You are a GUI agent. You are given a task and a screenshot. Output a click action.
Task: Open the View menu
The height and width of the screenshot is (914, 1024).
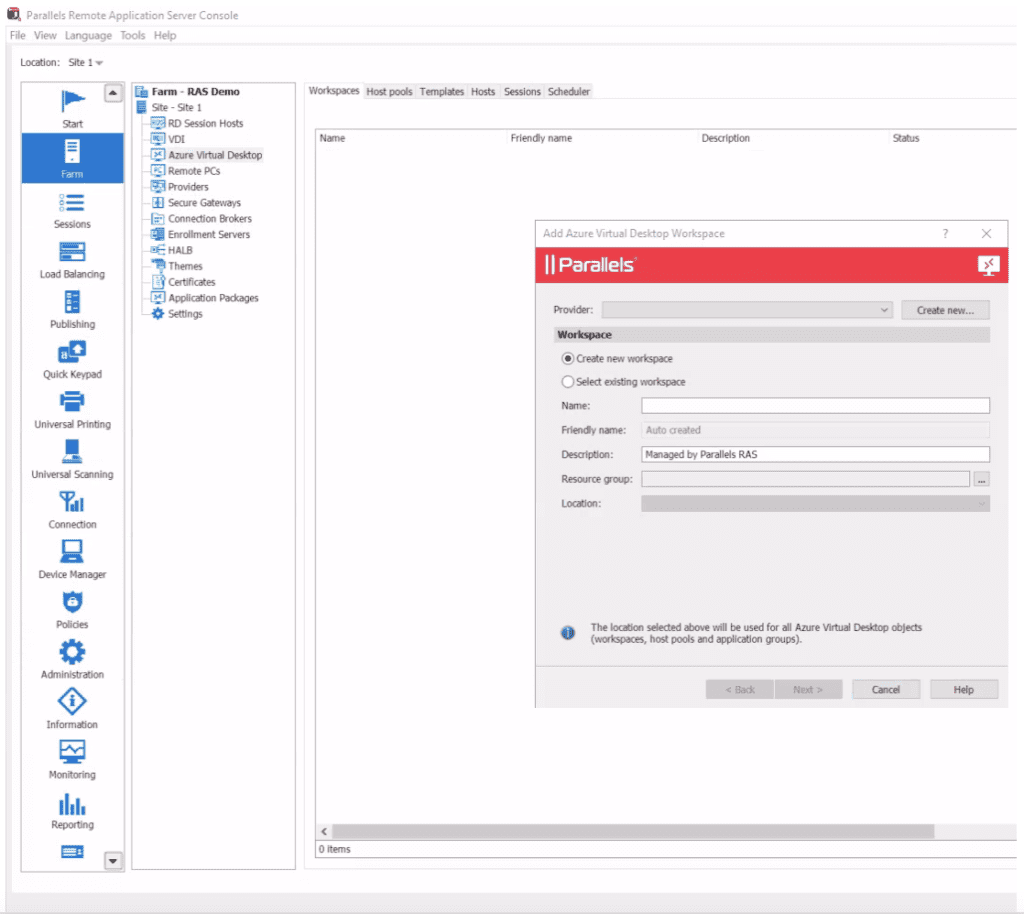point(45,35)
